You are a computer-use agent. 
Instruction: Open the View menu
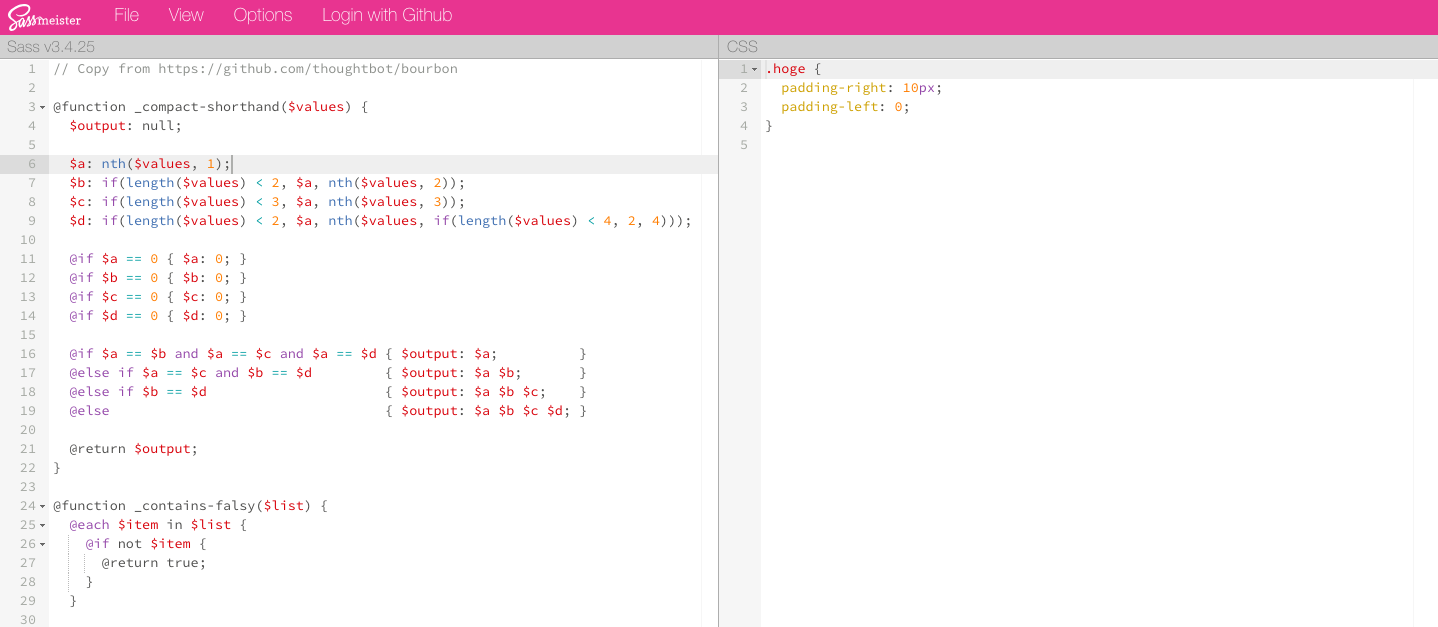186,15
